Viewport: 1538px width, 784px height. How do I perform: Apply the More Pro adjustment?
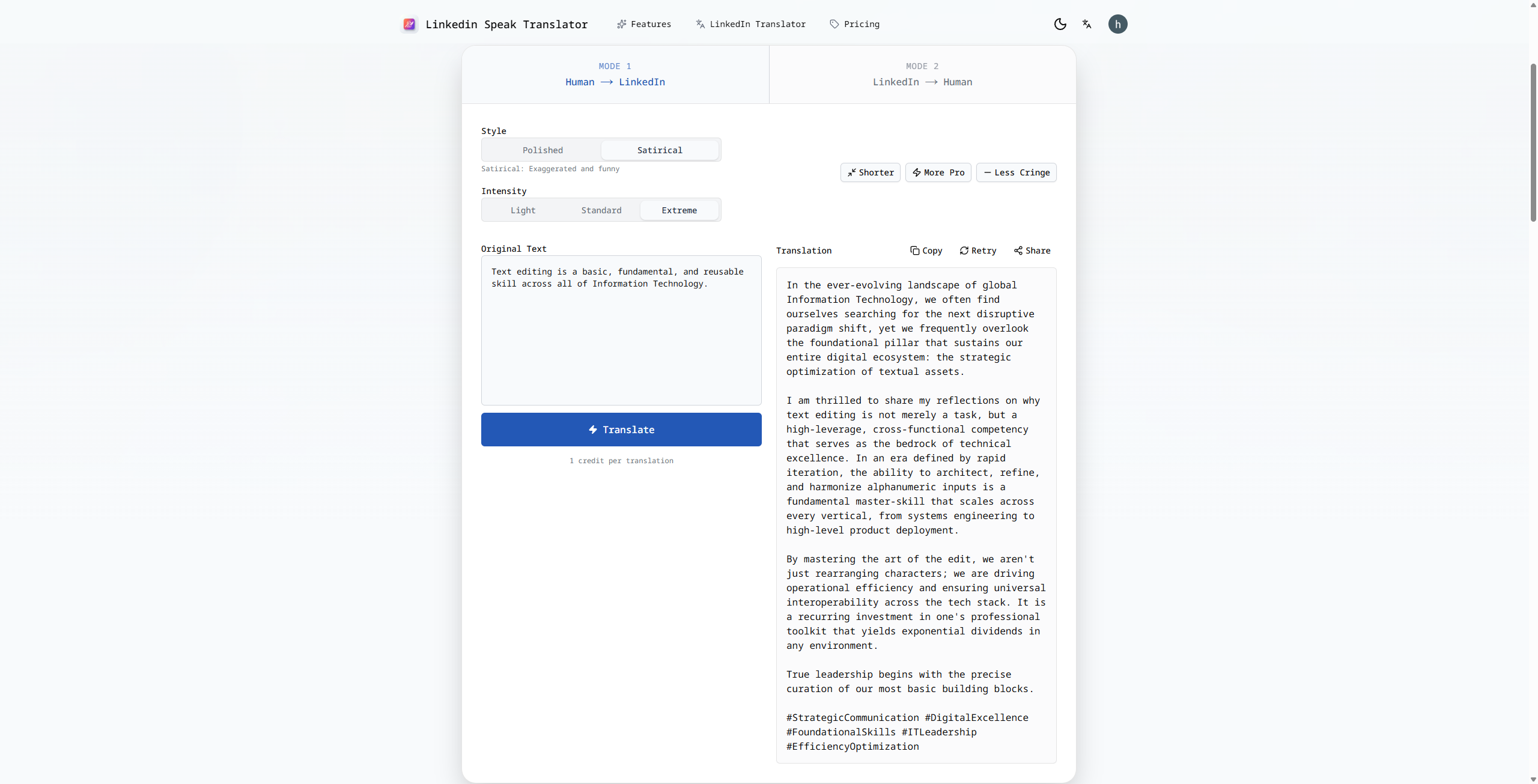pyautogui.click(x=938, y=172)
